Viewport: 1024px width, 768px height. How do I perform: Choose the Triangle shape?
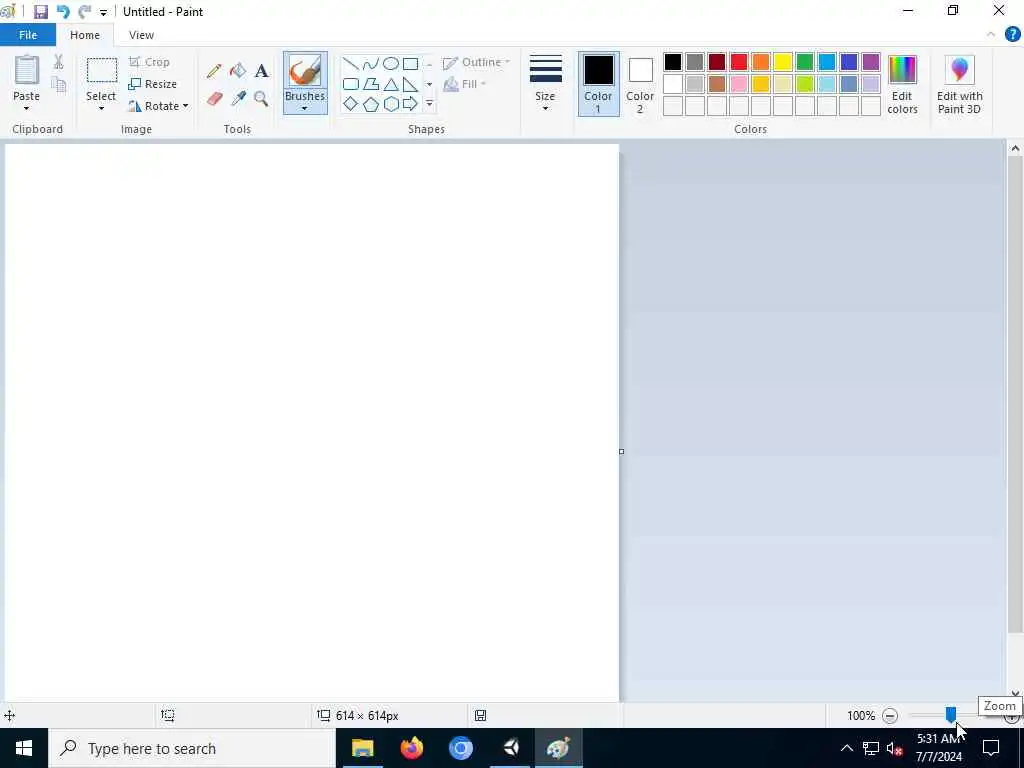click(x=391, y=84)
